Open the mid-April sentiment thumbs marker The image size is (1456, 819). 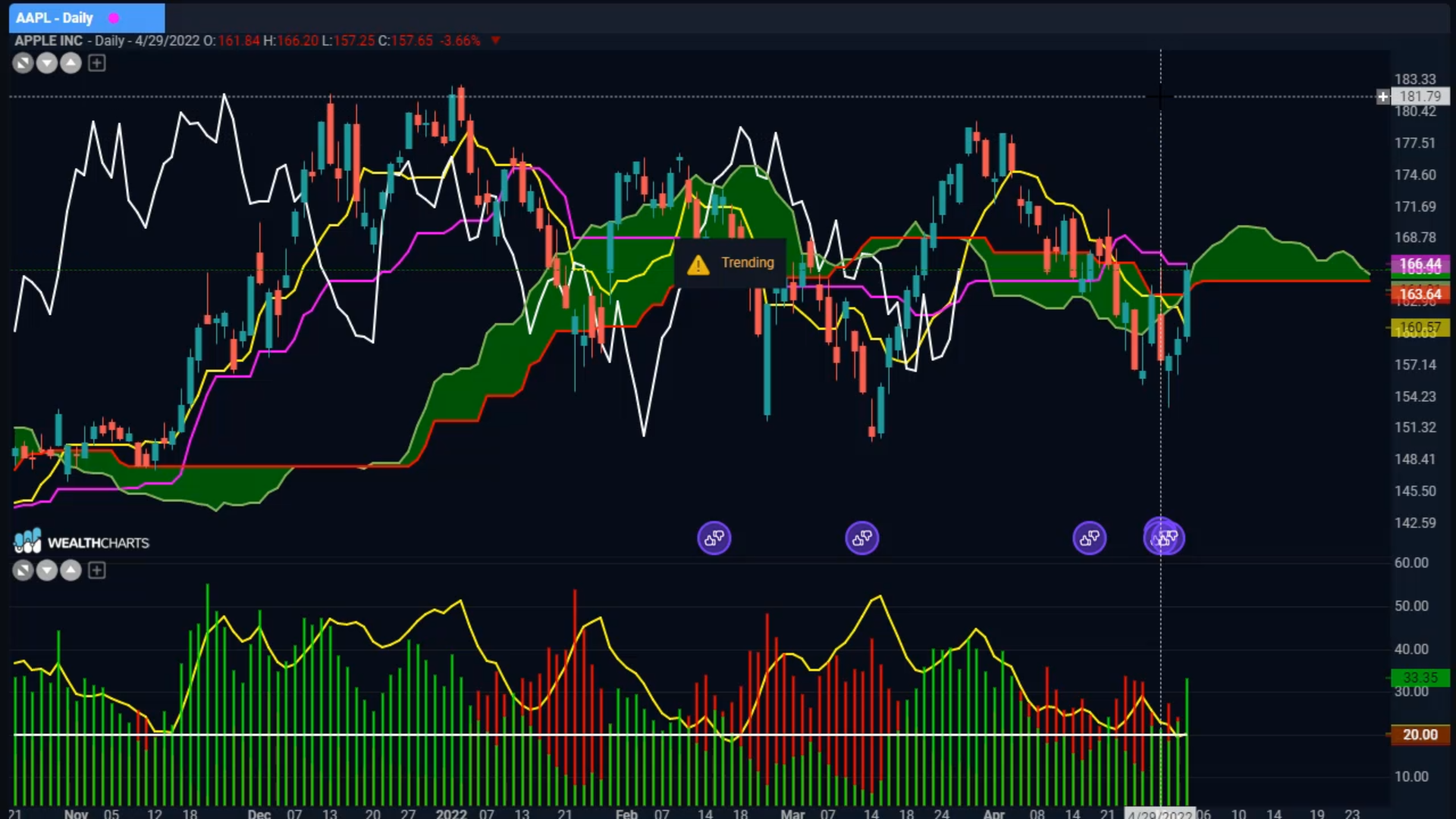click(1090, 538)
